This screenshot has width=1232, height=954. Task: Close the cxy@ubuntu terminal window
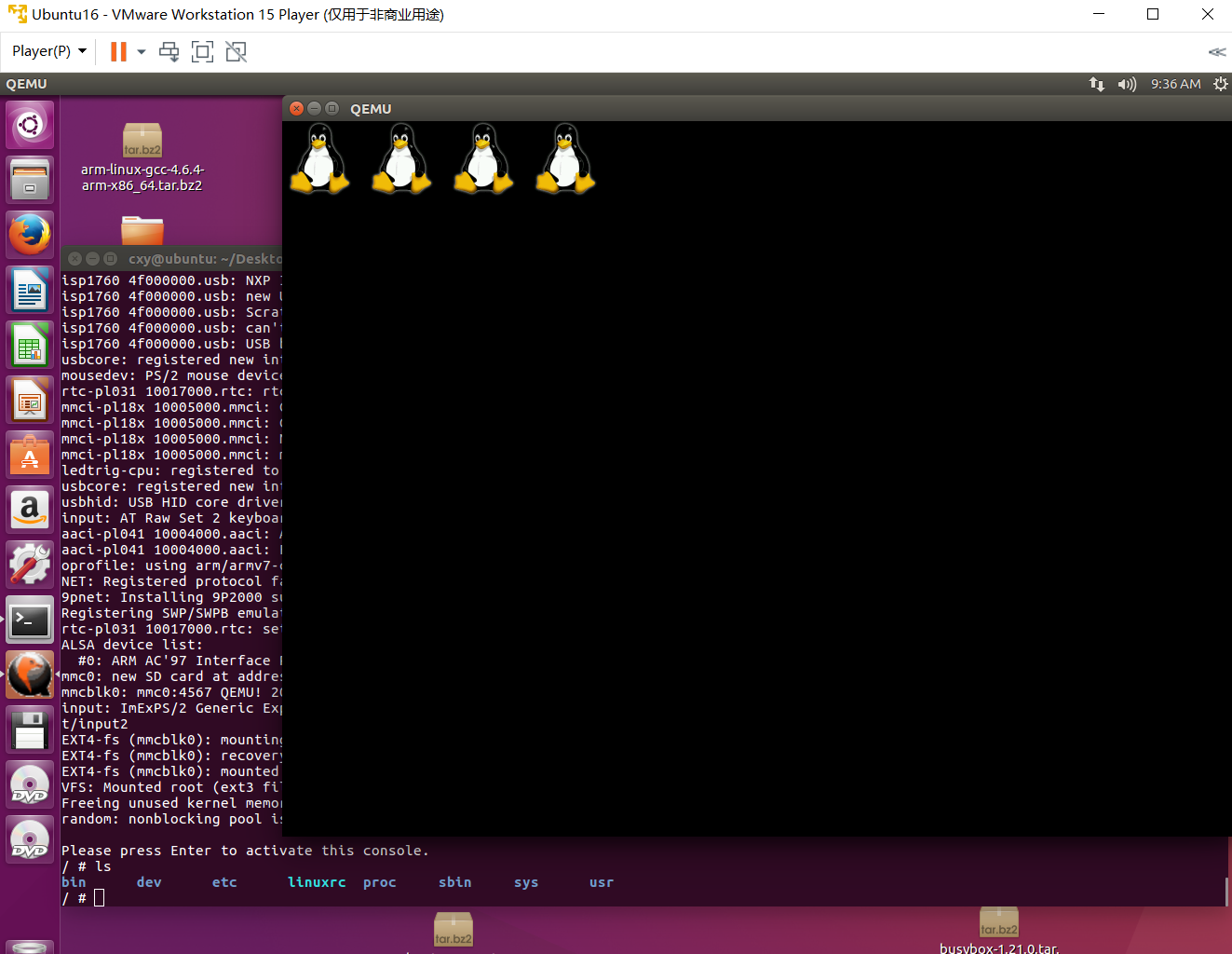coord(74,258)
